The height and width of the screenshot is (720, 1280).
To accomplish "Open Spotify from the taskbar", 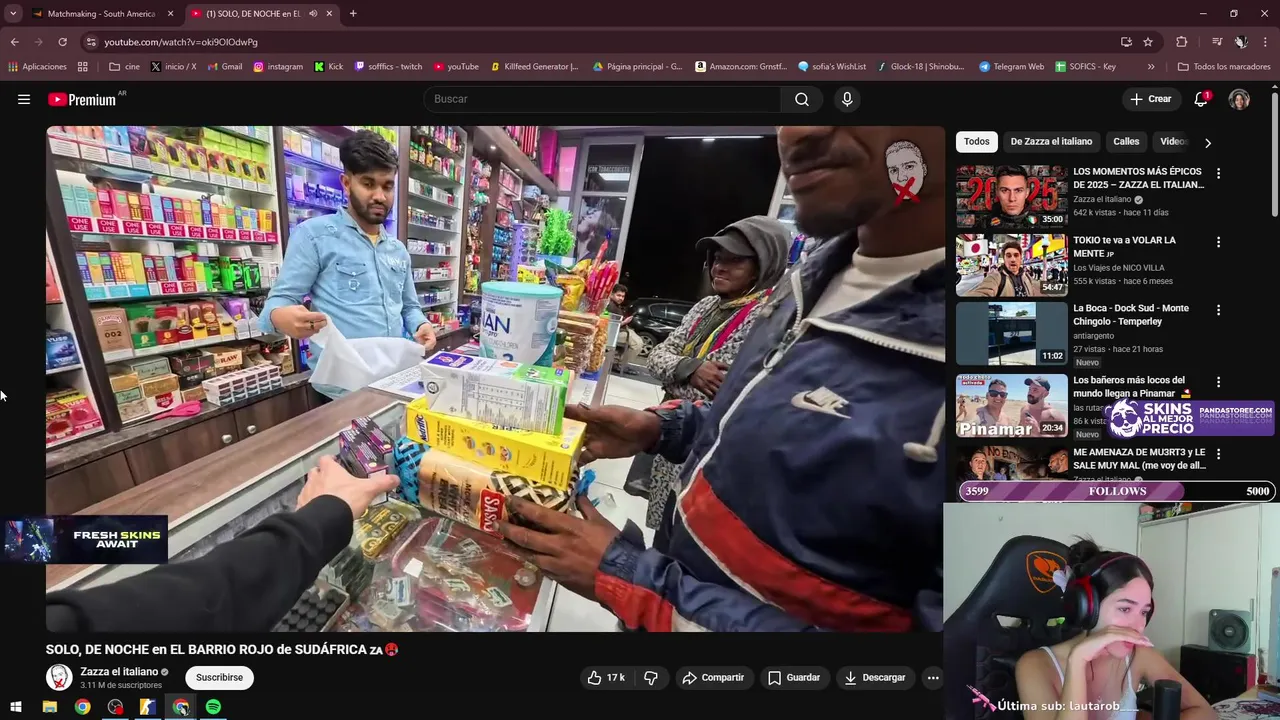I will (213, 707).
